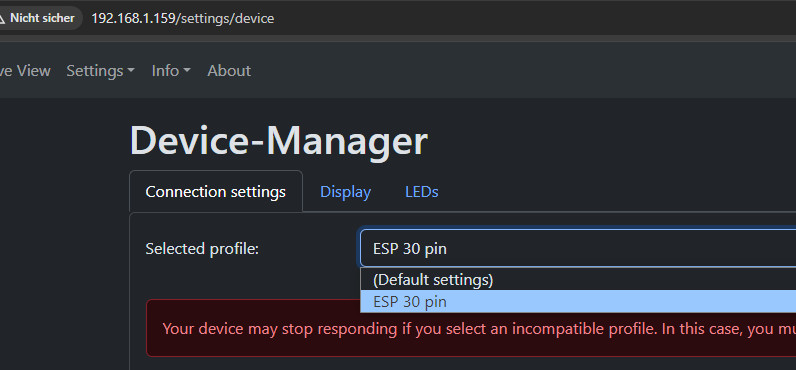Switch to the Connection settings tab

[x=216, y=191]
